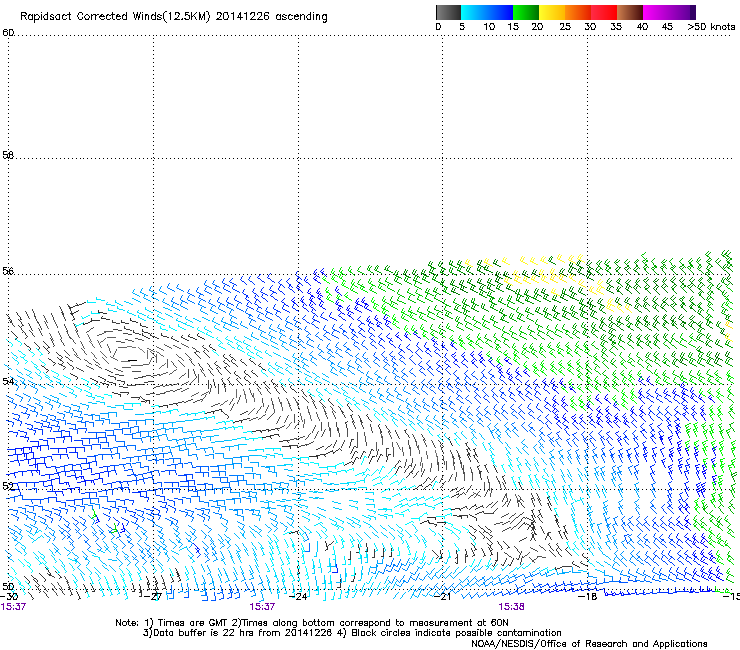
Task: Click note line 'Times are GMT'
Action: click(x=193, y=623)
